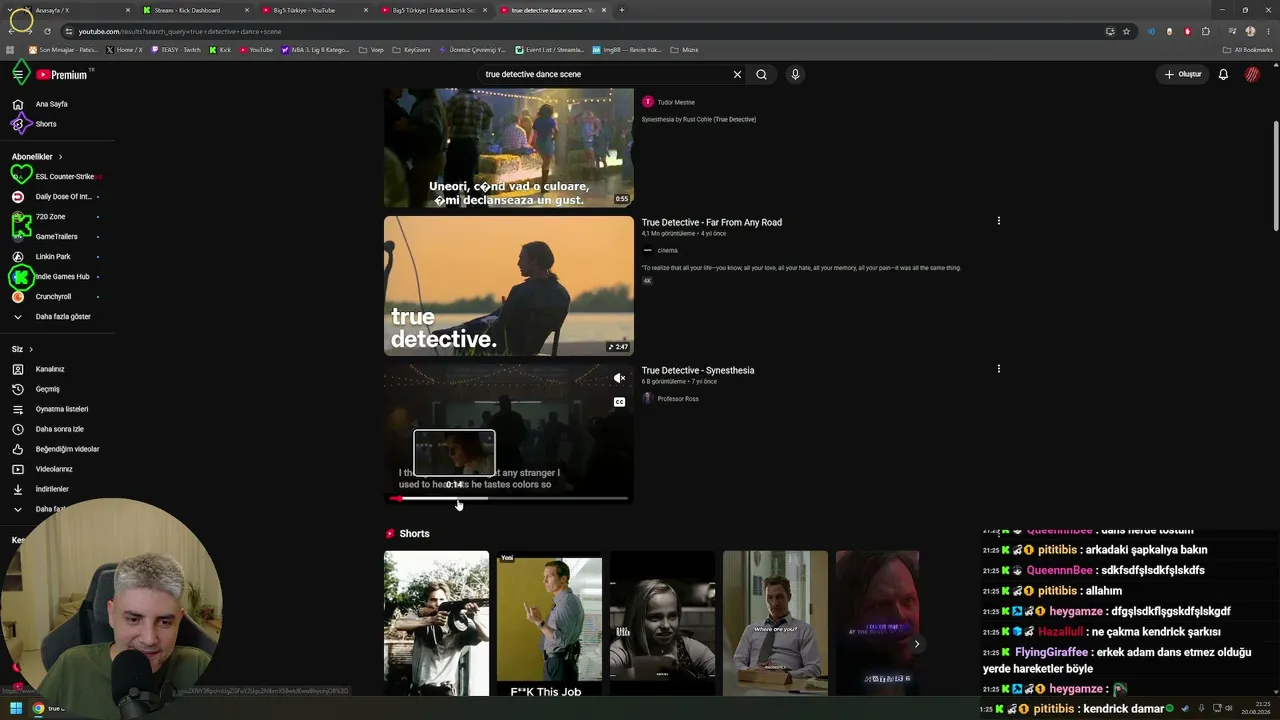Expand the Abonelikler section chevron
This screenshot has height=720, width=1280.
[60, 157]
